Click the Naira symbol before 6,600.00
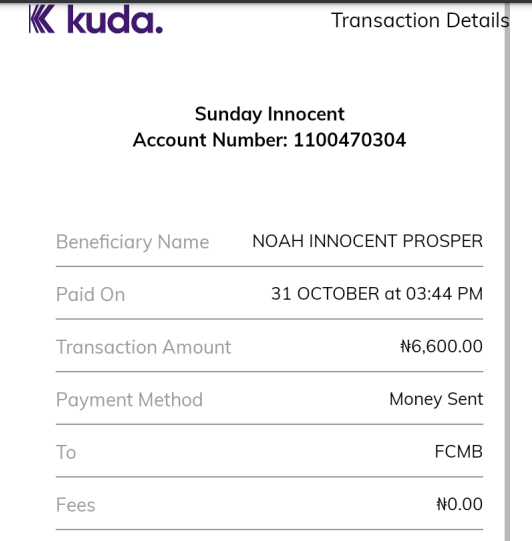 (406, 346)
